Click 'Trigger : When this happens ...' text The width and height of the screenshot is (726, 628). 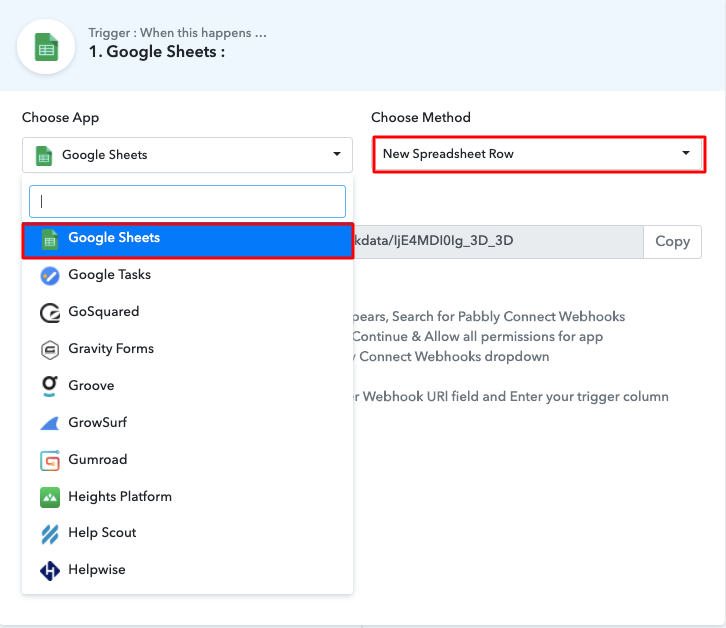coord(177,33)
